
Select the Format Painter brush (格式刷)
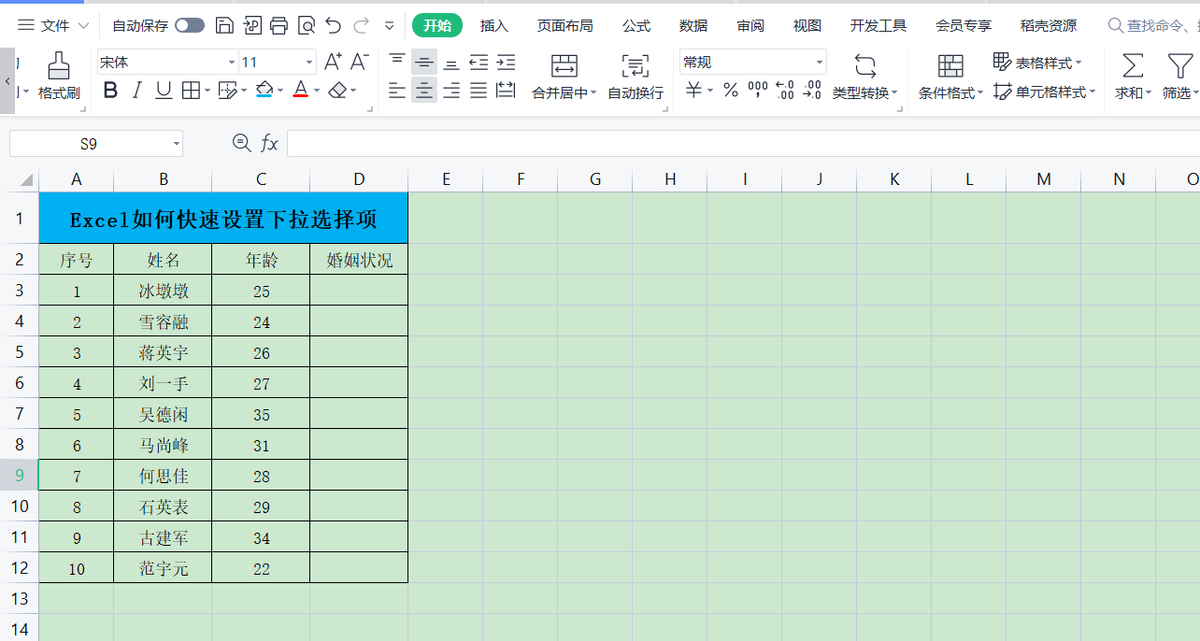[x=59, y=76]
